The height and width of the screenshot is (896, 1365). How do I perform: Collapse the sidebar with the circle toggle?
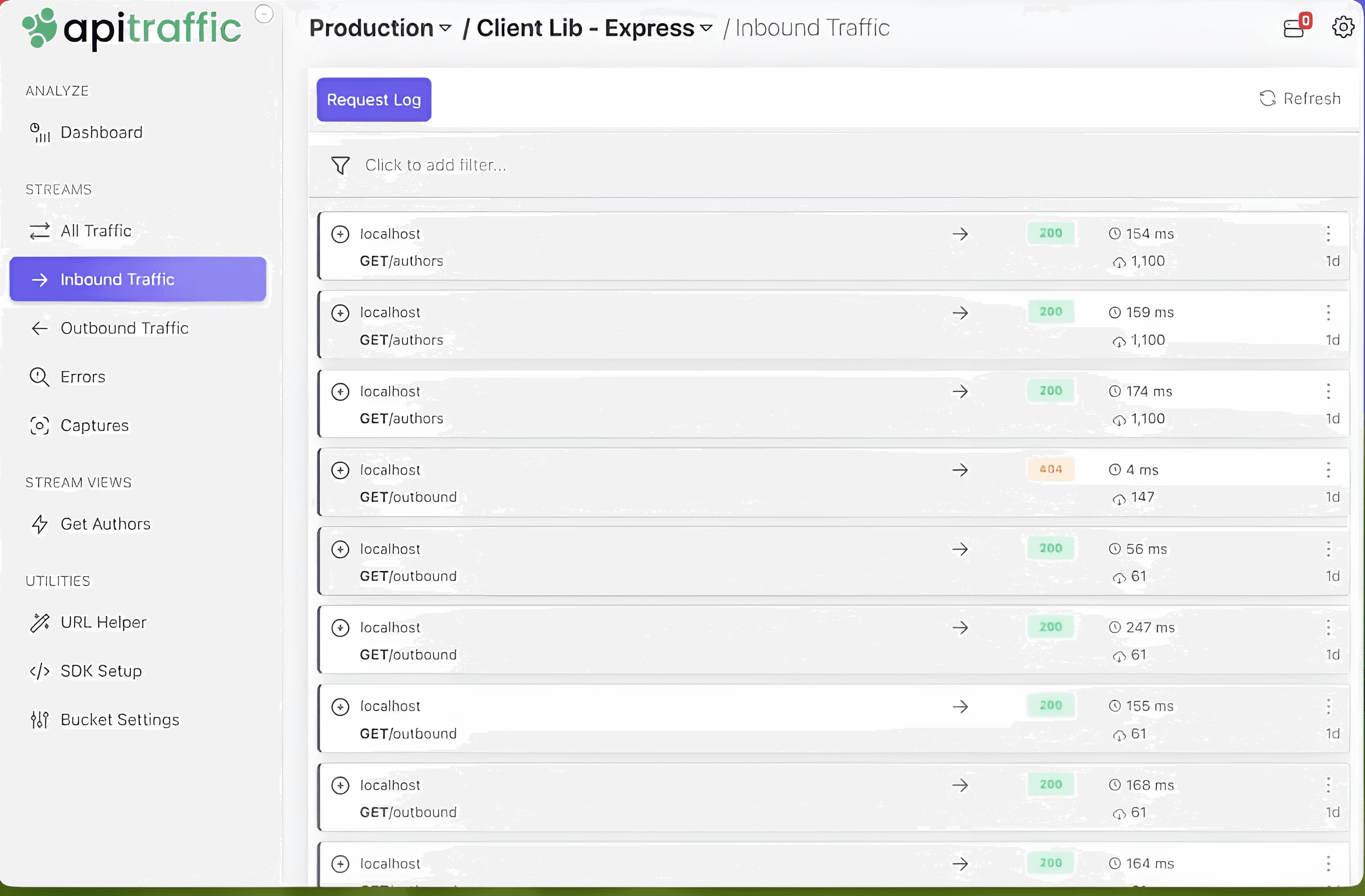(264, 13)
